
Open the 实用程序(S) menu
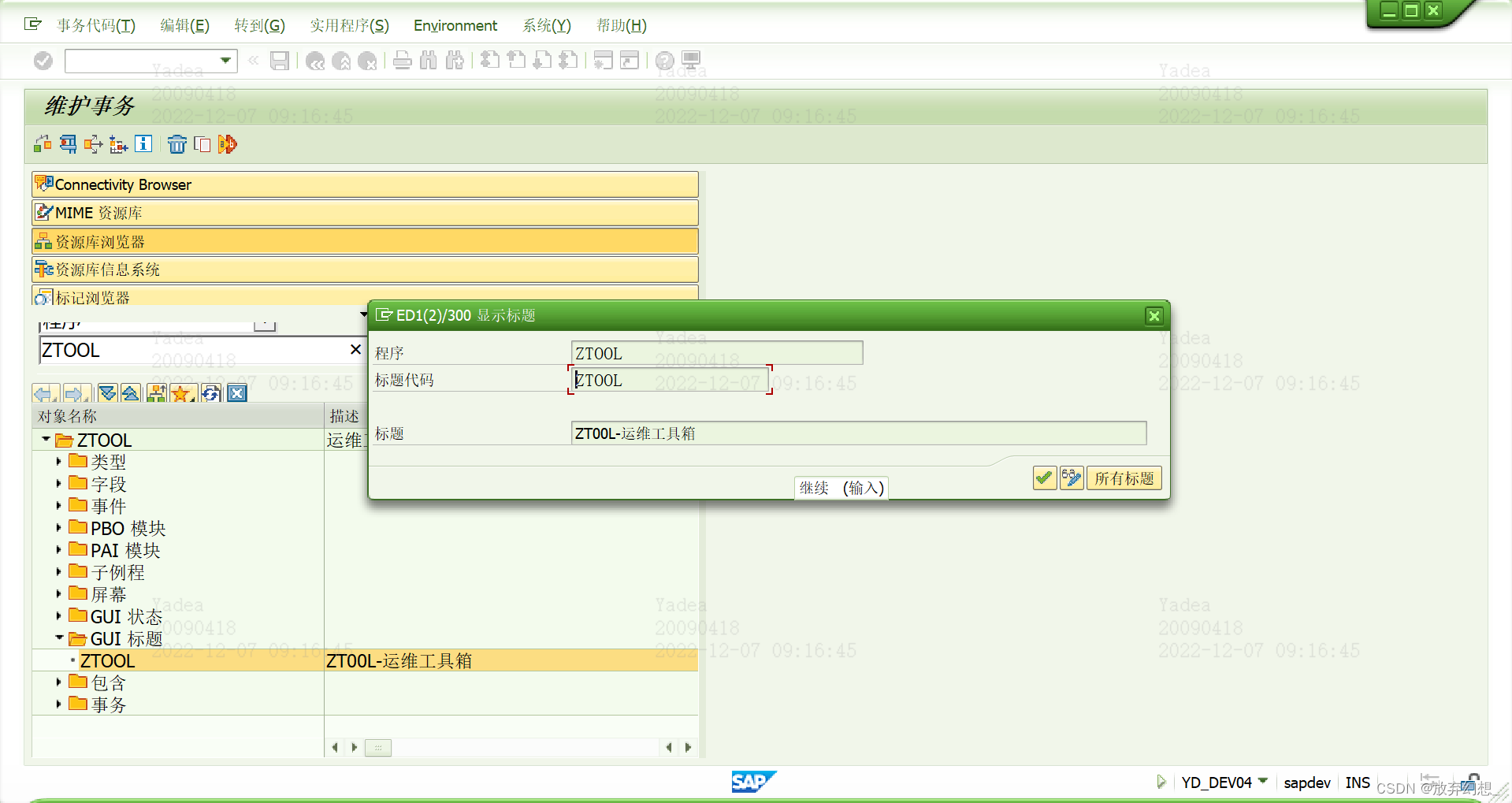(349, 25)
